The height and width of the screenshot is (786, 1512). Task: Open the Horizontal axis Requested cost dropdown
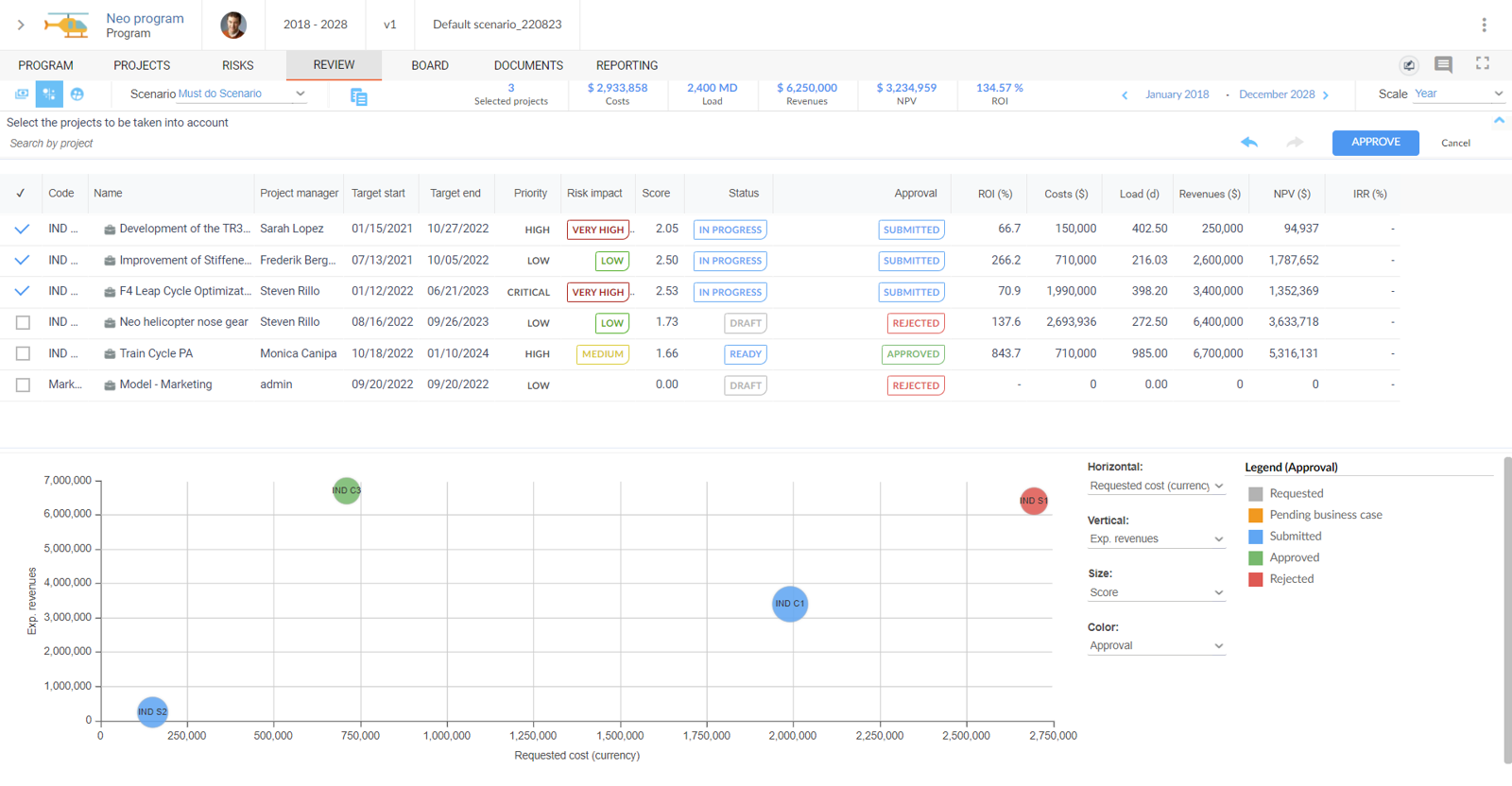pyautogui.click(x=1156, y=486)
